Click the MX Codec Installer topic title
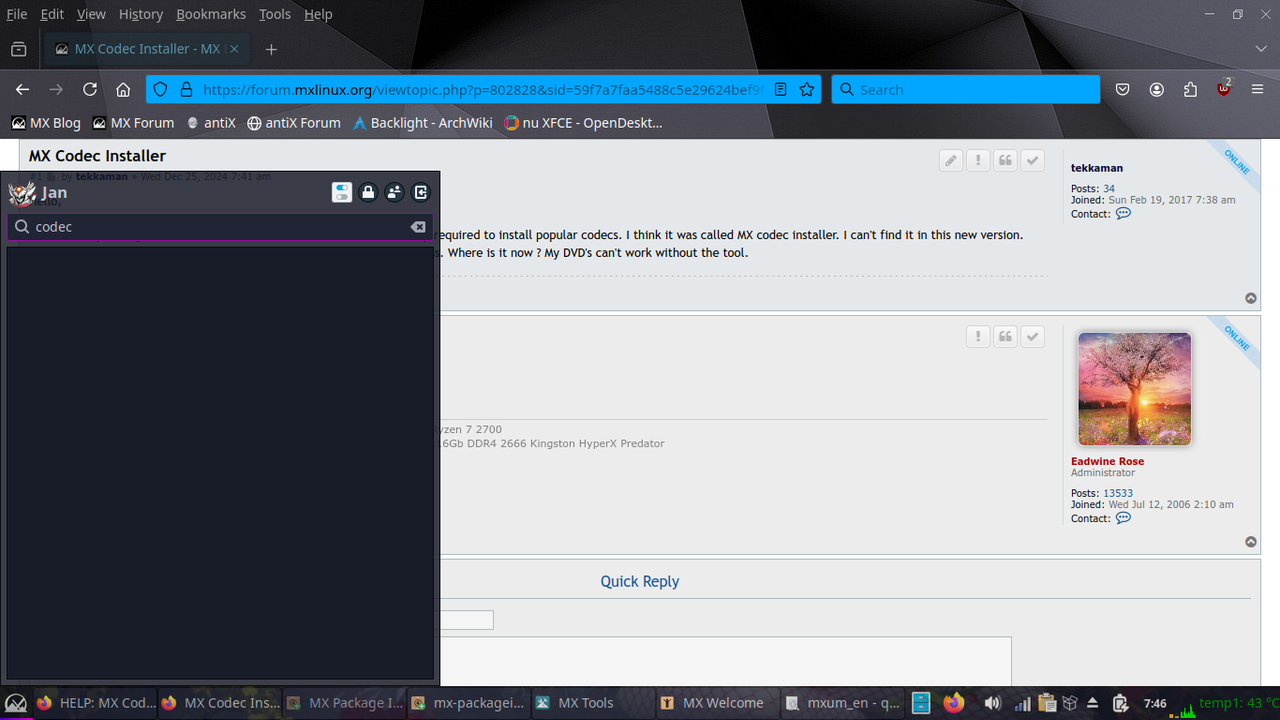1280x720 pixels. click(x=97, y=156)
